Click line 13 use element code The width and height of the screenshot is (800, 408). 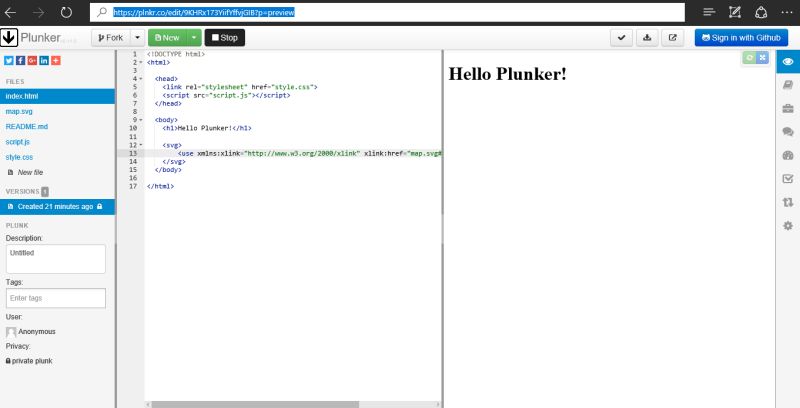click(309, 153)
